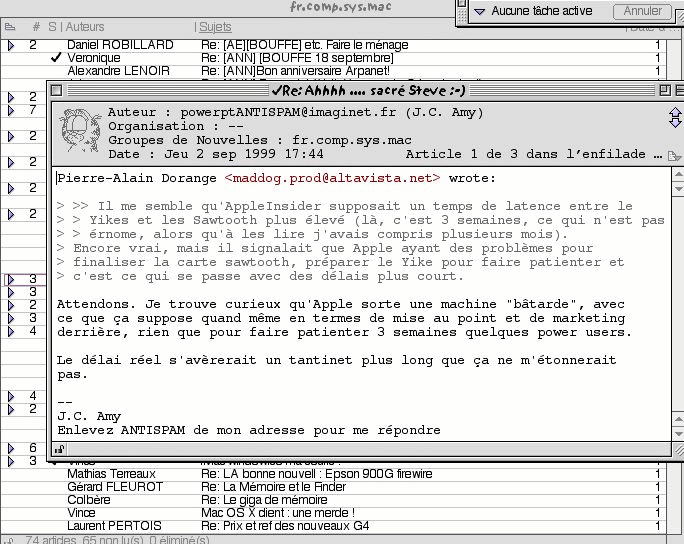Expand the thread showing 6 articles
Viewport: 684px width, 544px height.
[x=11, y=448]
